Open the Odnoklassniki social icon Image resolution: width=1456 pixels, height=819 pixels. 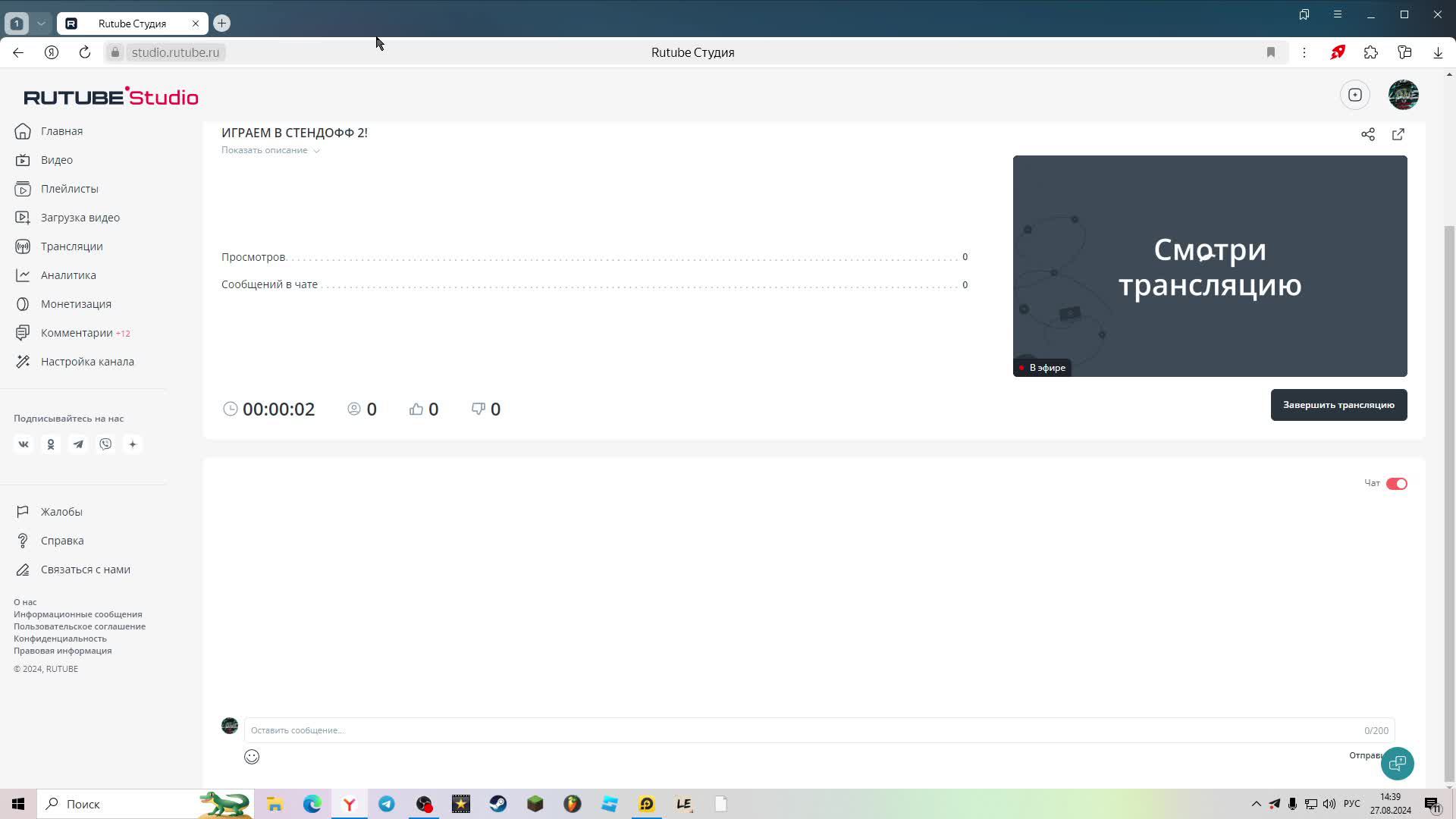click(51, 444)
